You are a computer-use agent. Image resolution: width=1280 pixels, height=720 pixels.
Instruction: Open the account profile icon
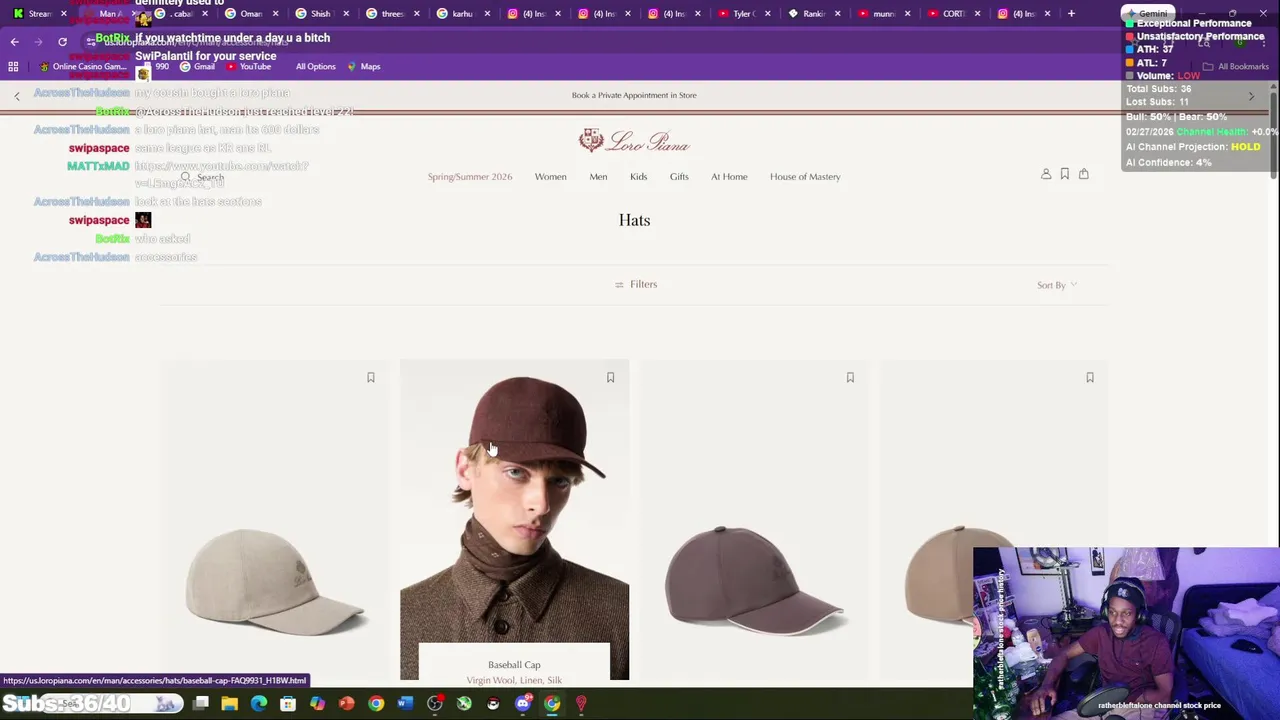point(1046,174)
